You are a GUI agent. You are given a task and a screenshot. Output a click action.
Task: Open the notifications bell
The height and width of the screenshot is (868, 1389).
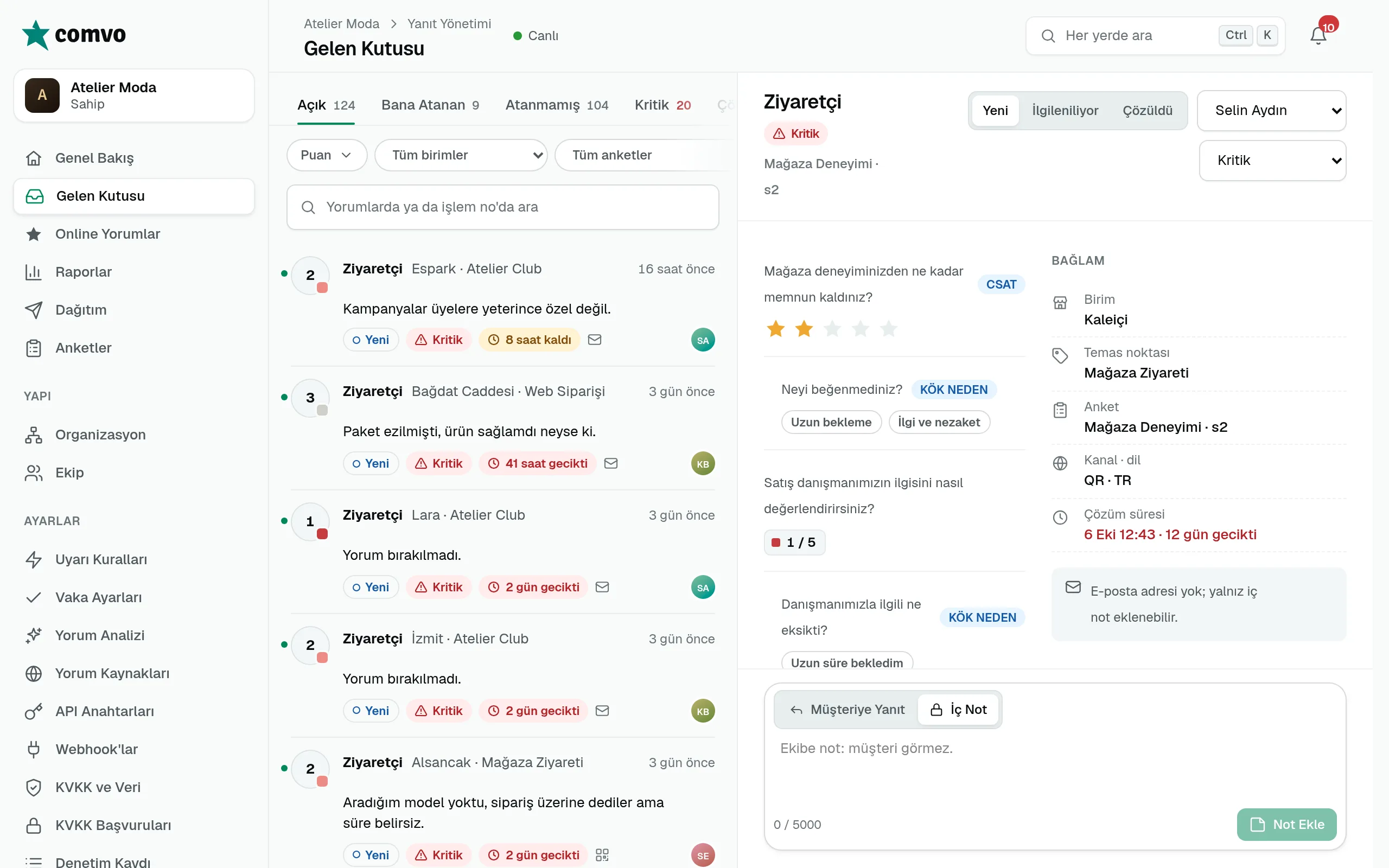[1318, 36]
